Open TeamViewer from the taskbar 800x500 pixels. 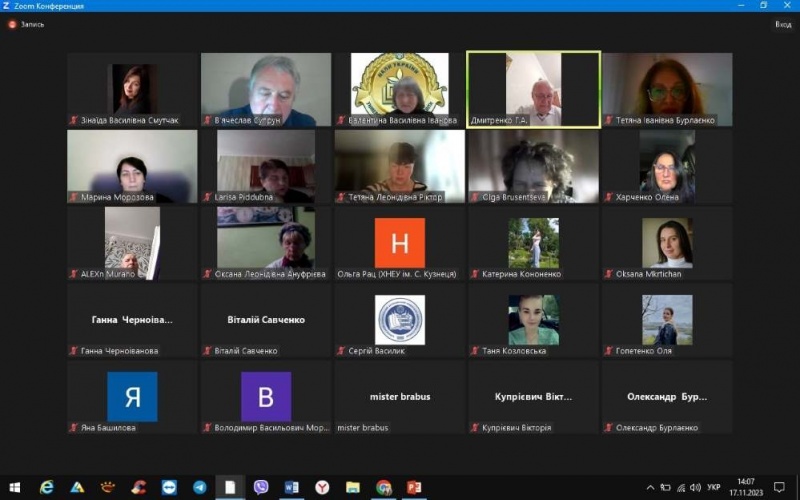click(x=169, y=487)
